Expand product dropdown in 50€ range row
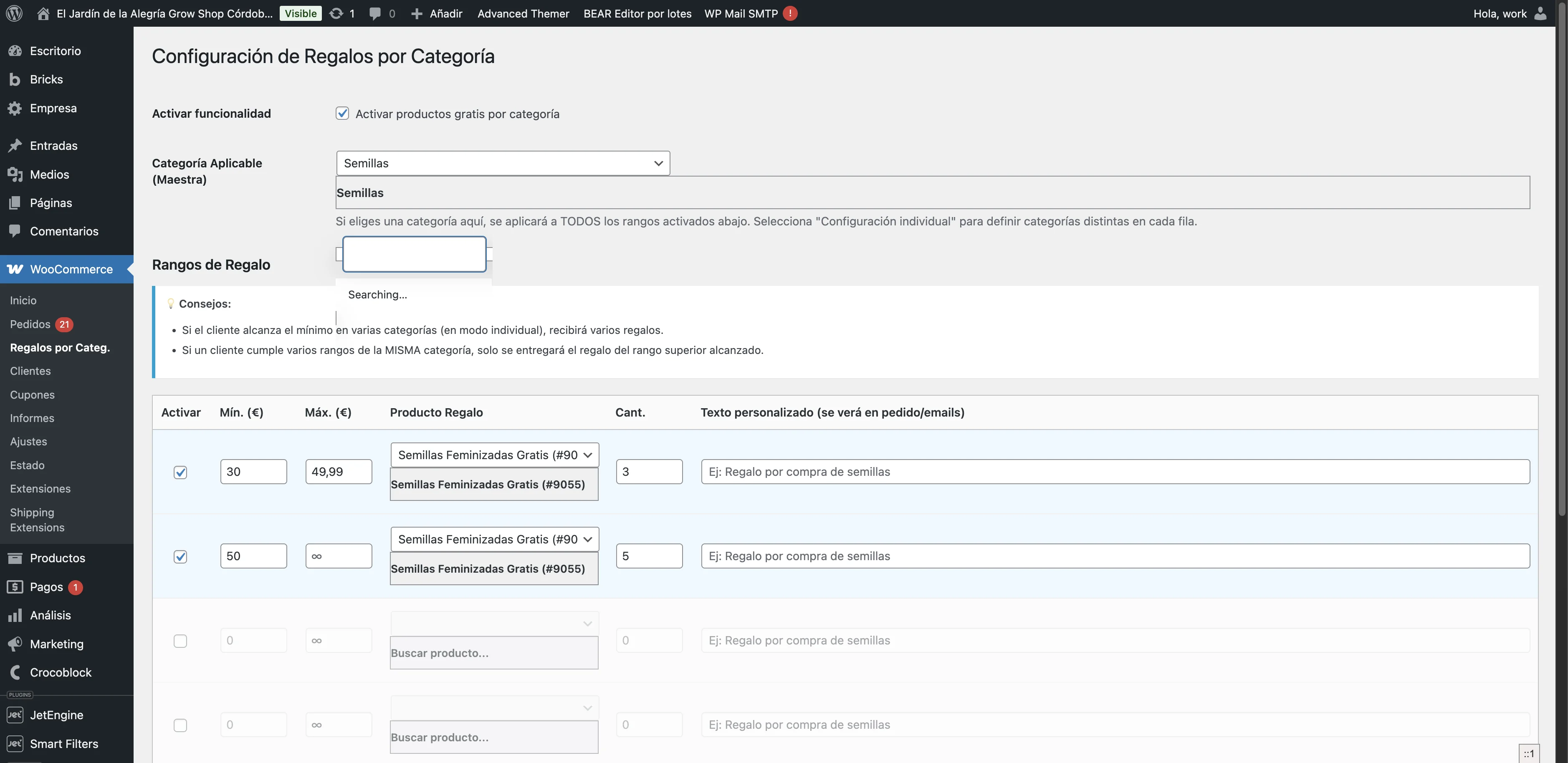Screen dimensions: 1568x763 click(x=494, y=539)
